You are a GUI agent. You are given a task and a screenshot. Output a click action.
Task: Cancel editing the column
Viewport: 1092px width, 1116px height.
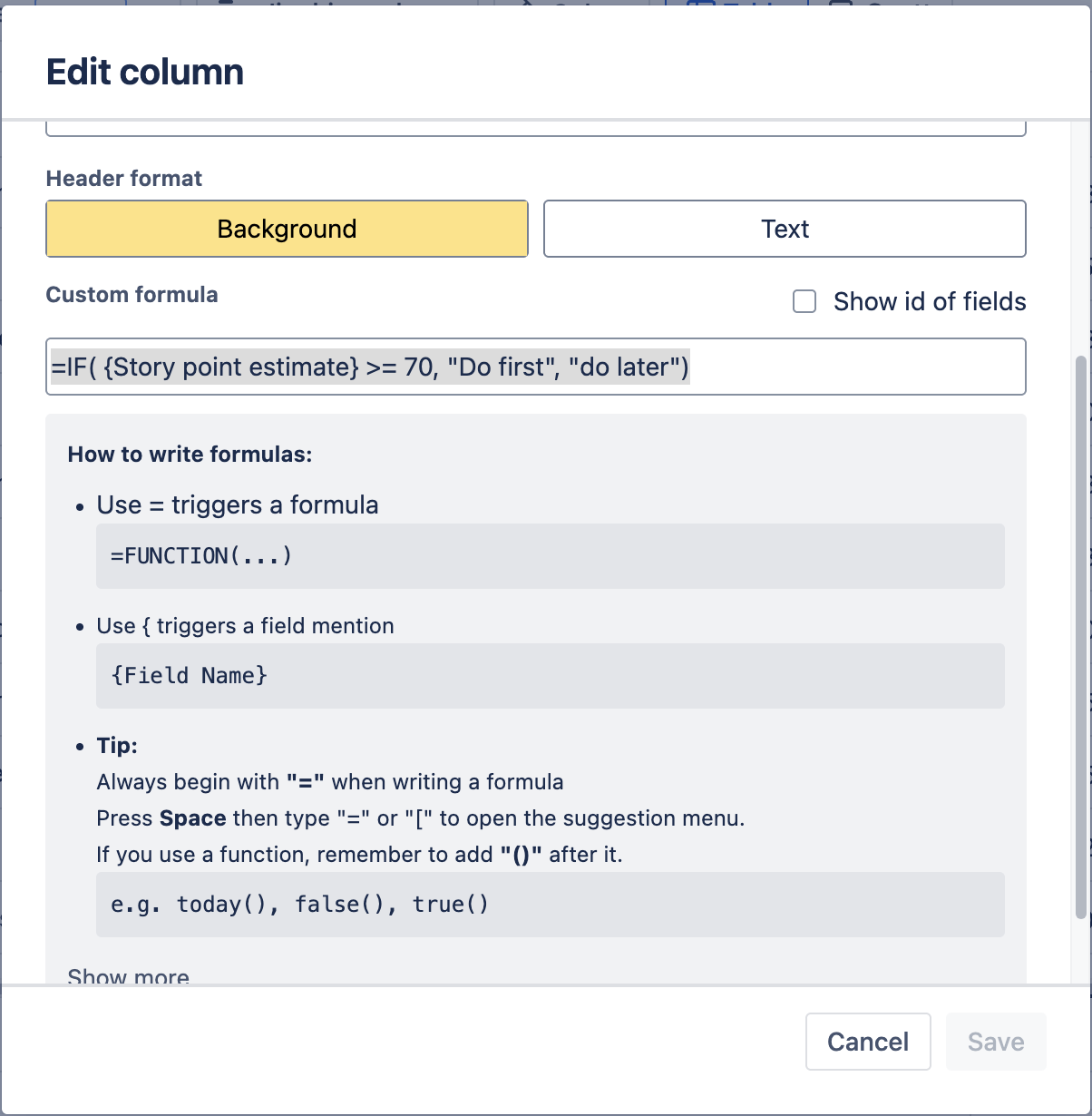(868, 1042)
